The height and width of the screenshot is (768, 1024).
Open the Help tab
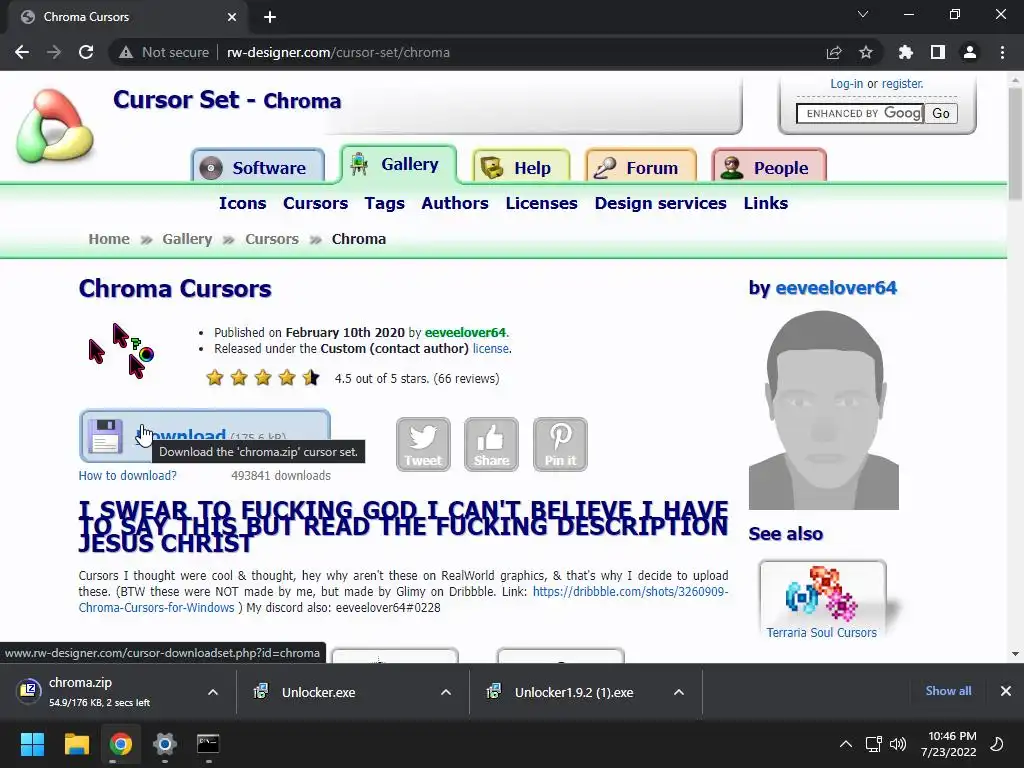[x=521, y=167]
